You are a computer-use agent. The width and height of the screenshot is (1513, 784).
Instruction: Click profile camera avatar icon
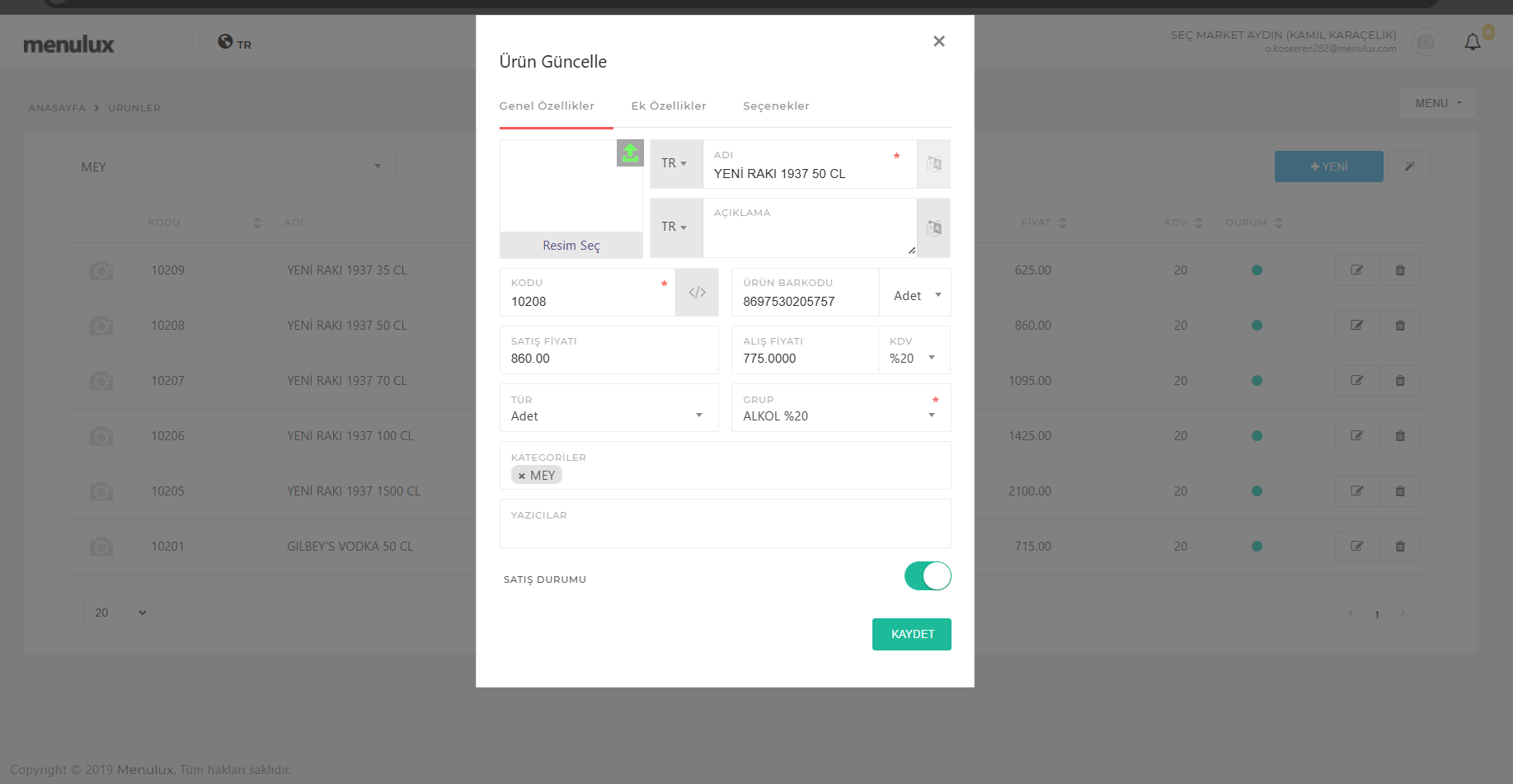tap(1426, 41)
